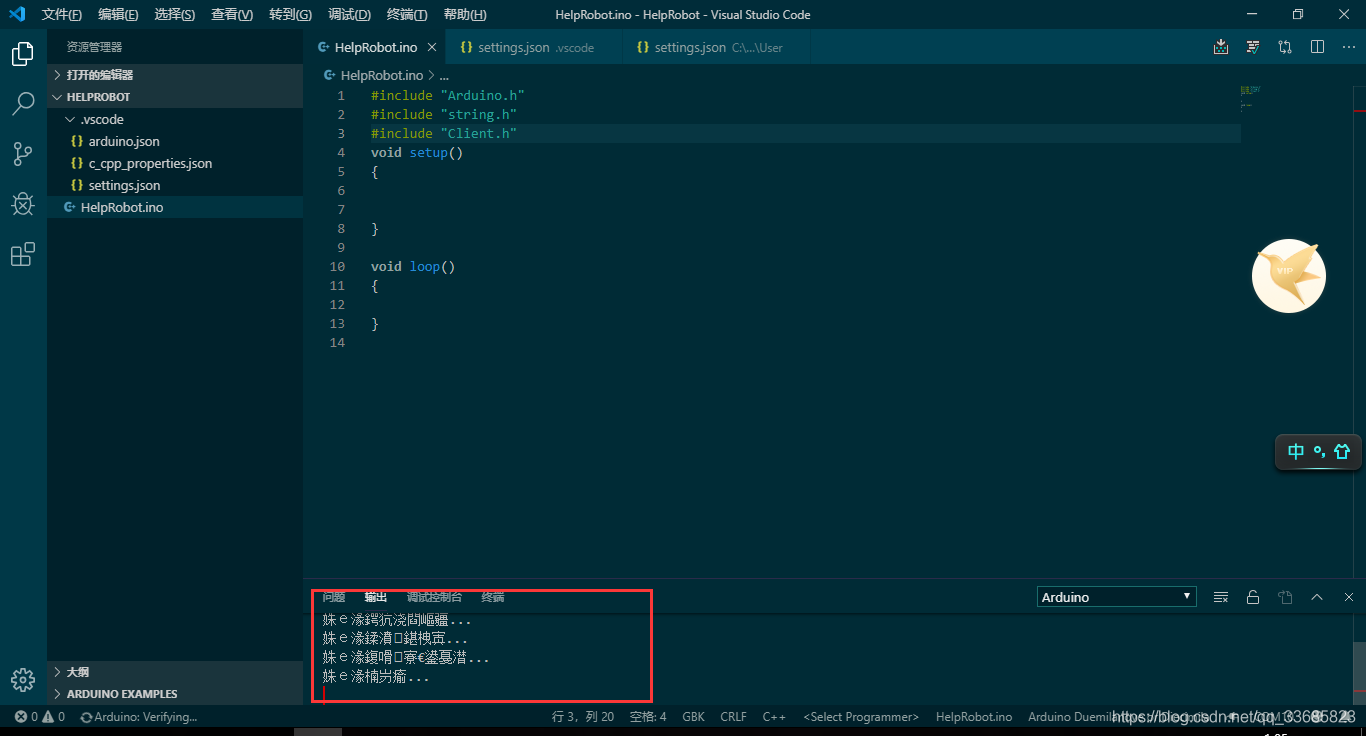Open arduino.json in the explorer
The width and height of the screenshot is (1366, 736).
pos(175,141)
